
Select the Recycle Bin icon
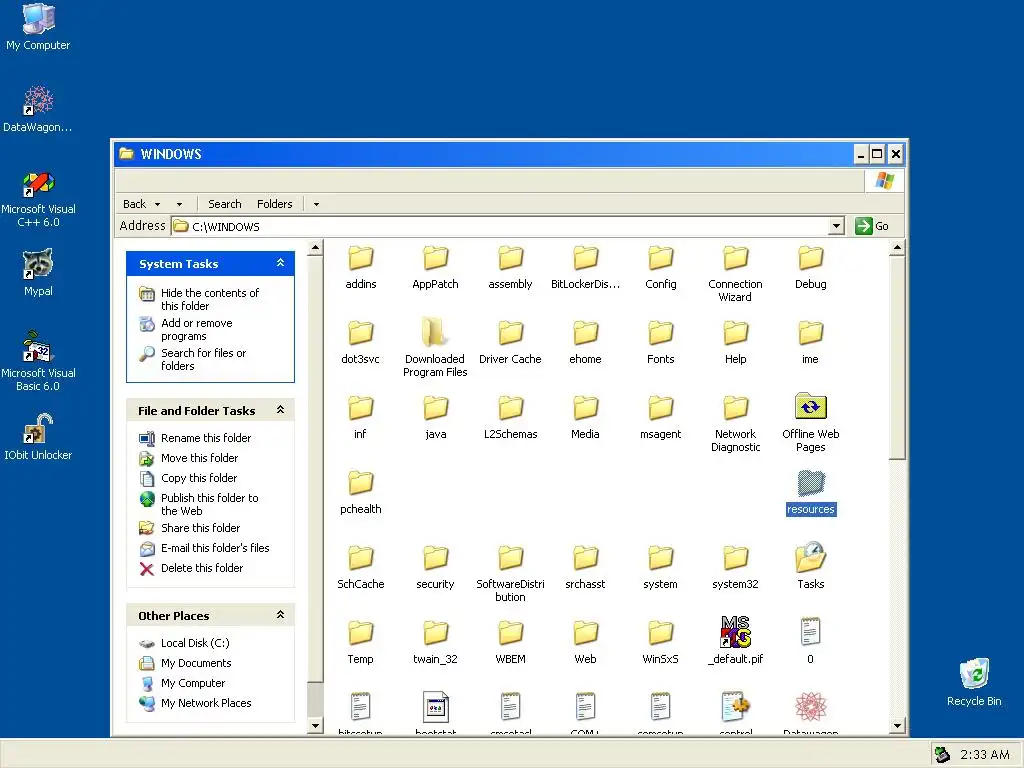(974, 682)
